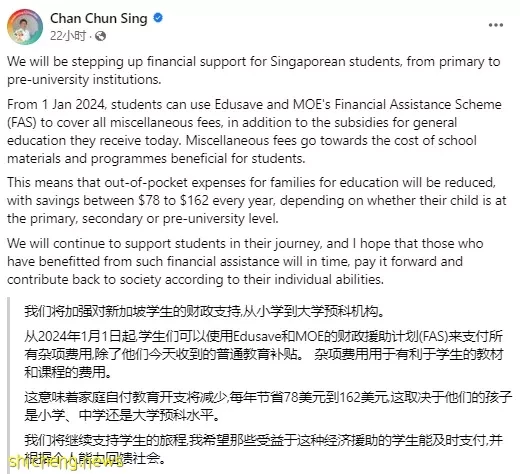Click paragraph starting "We will continue to support"
This screenshot has width=520, height=474.
[245, 261]
